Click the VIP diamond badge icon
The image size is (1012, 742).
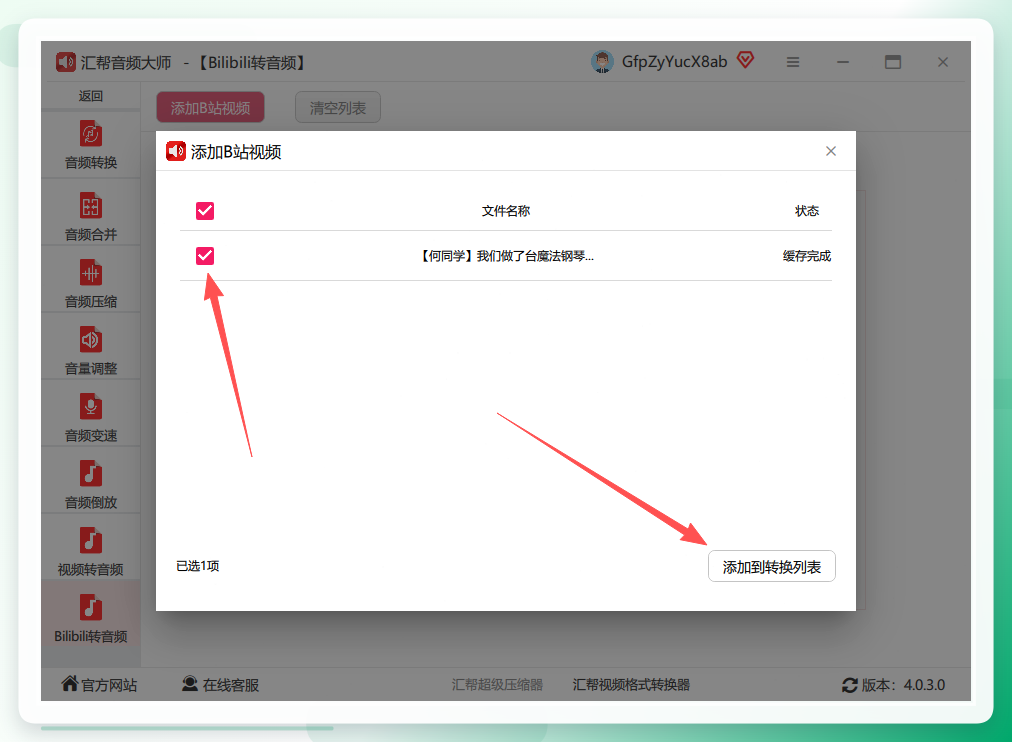coord(745,60)
